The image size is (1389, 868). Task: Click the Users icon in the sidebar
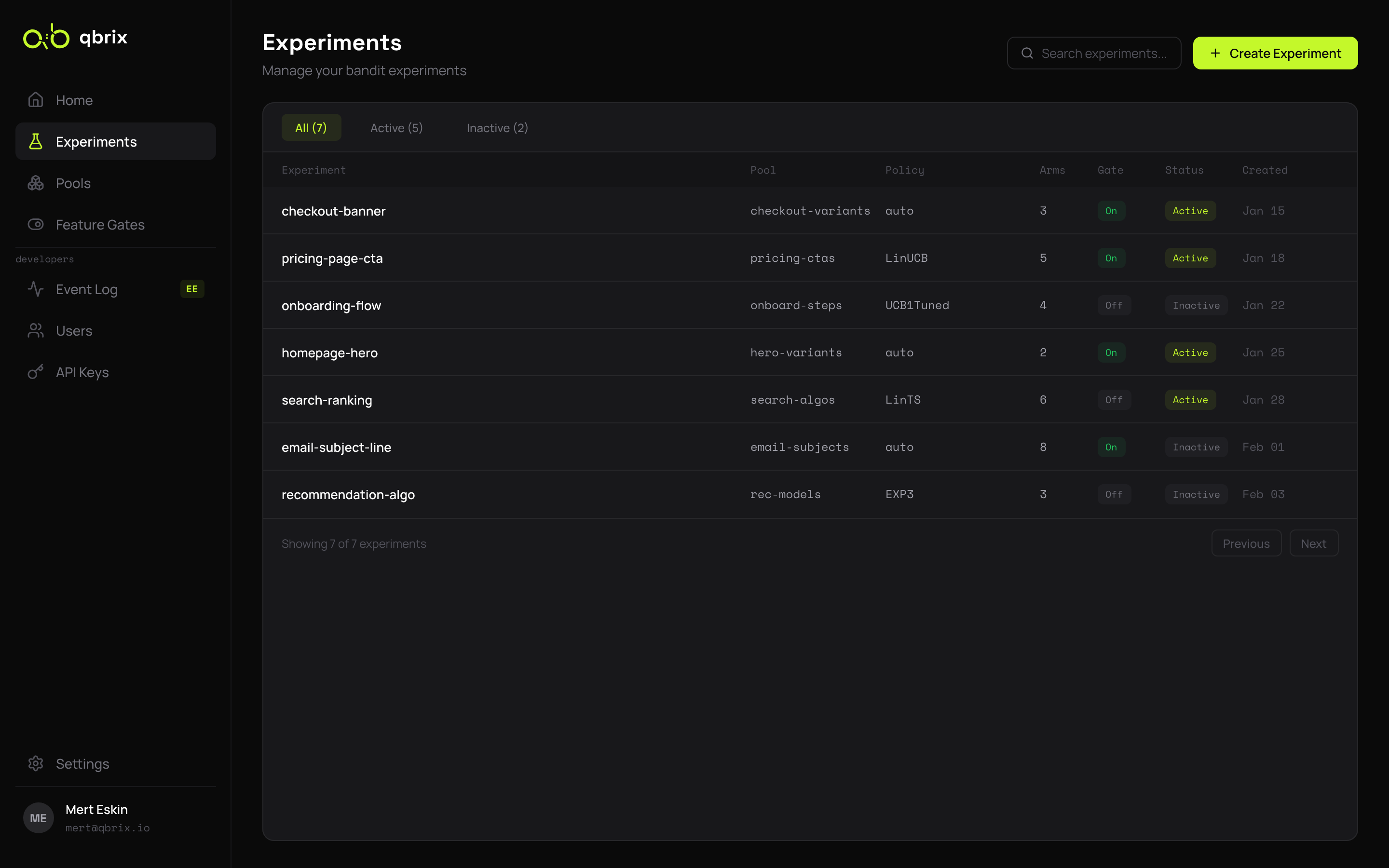[36, 330]
